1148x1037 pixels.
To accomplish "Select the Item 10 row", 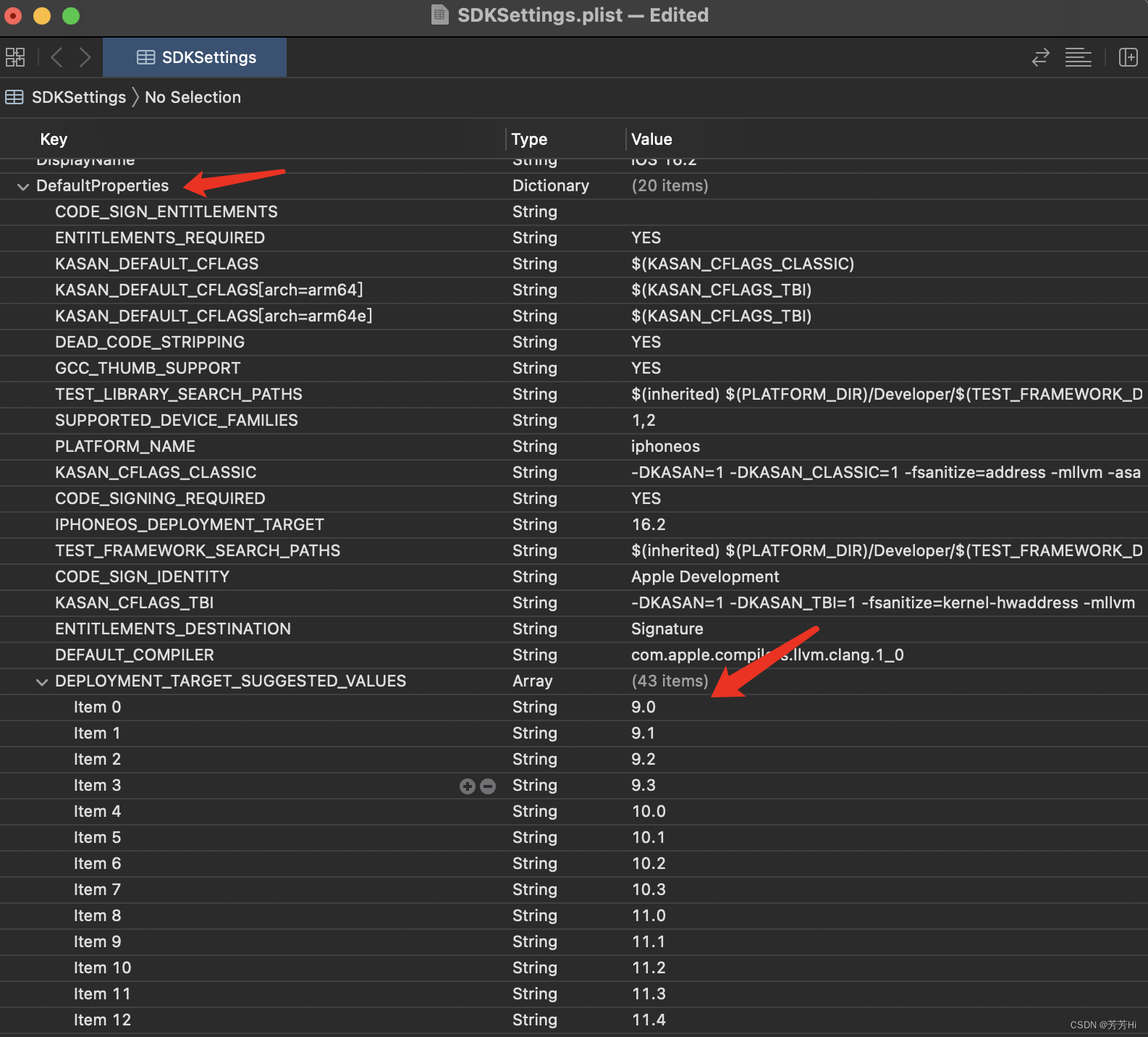I will click(x=574, y=967).
